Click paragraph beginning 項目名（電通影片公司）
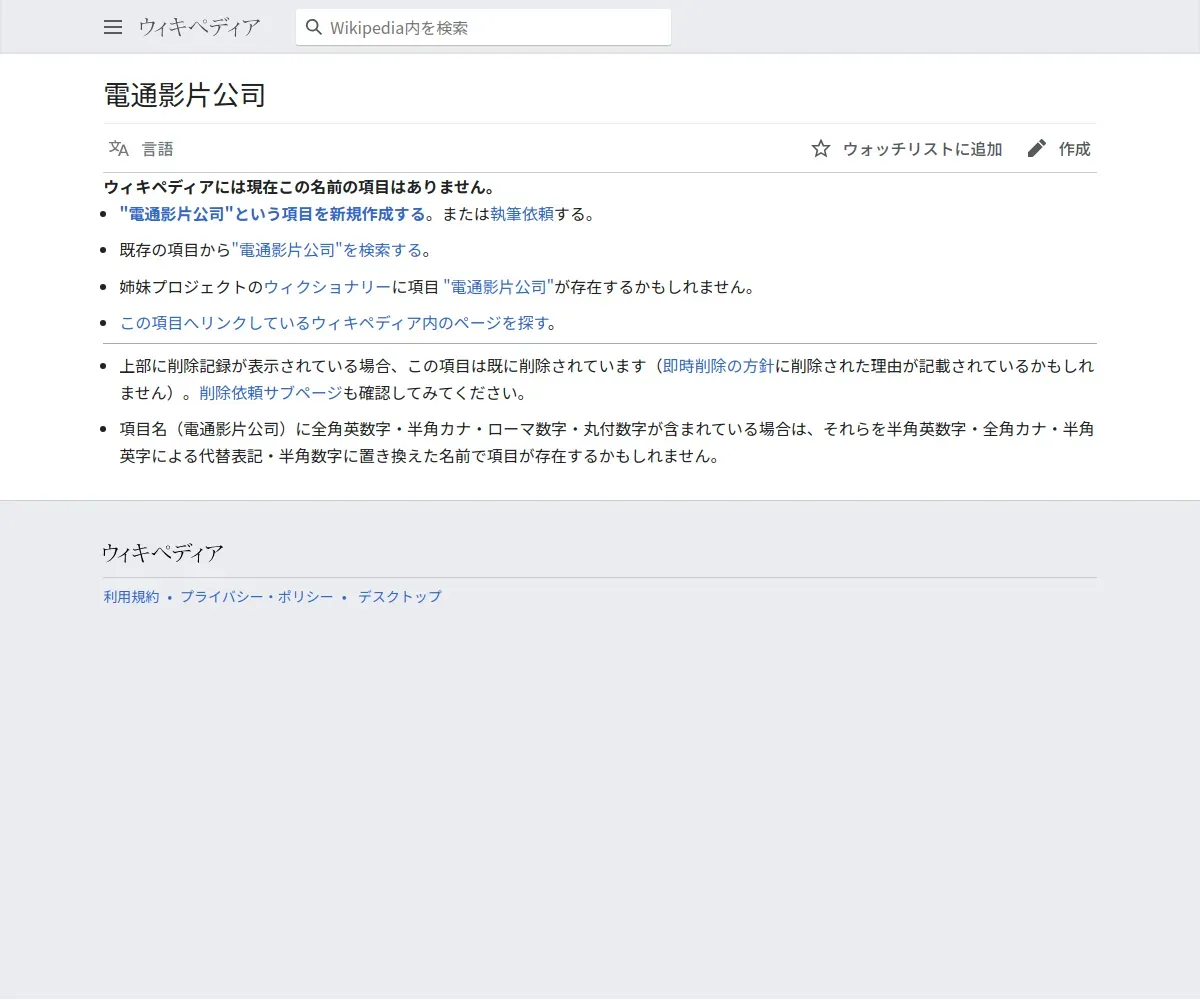This screenshot has height=1000, width=1200. coord(607,443)
